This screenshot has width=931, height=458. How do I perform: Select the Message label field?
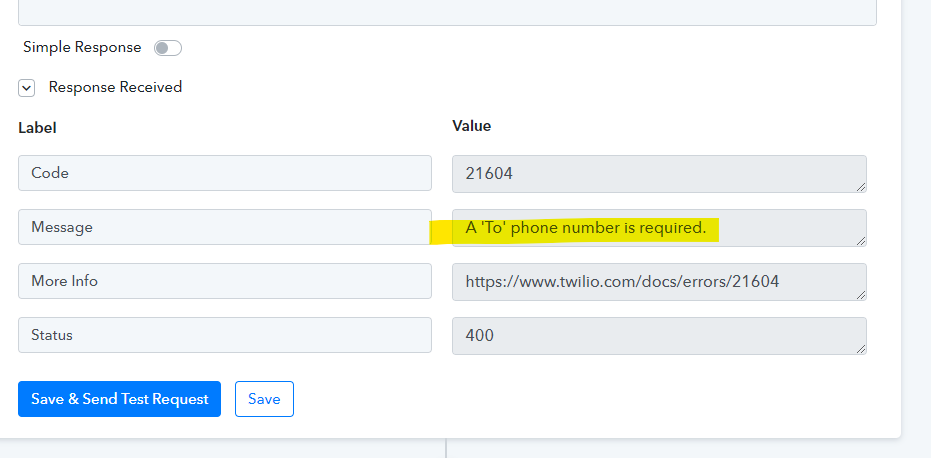pos(225,227)
